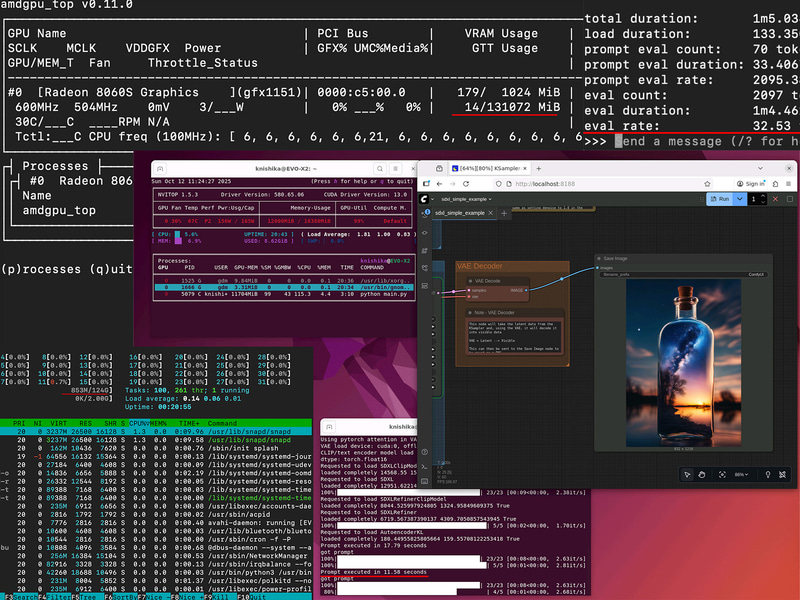Click the new tab icon in nvitop terminal titlebar
The width and height of the screenshot is (800, 600).
160,168
